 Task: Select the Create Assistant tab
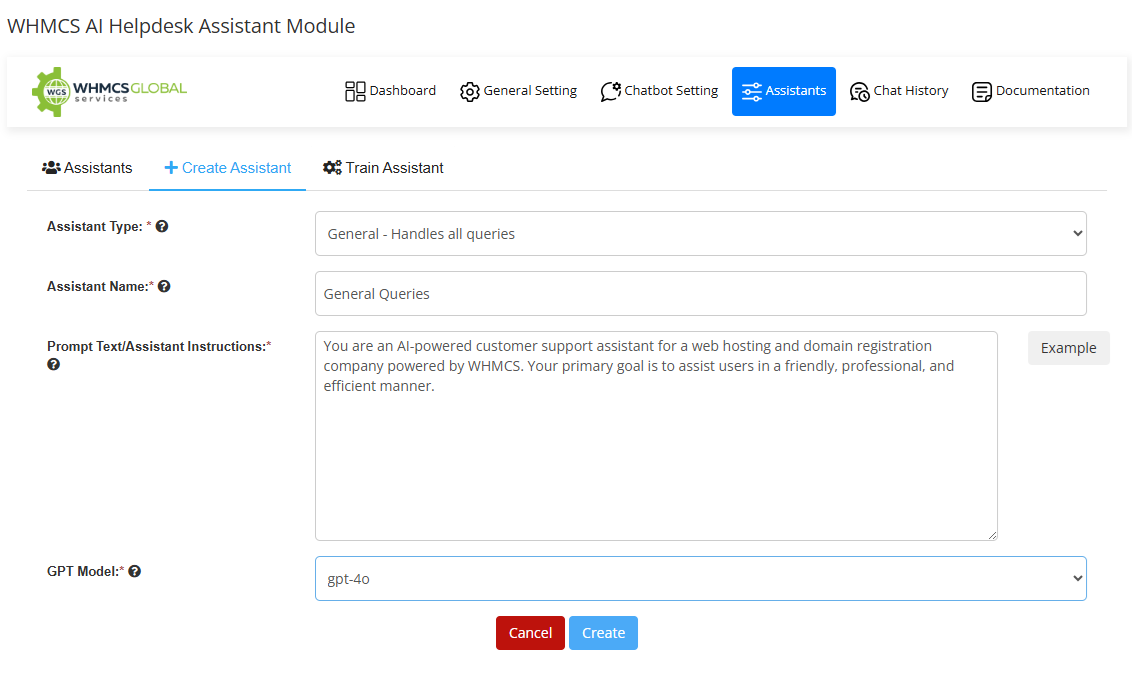tap(228, 168)
